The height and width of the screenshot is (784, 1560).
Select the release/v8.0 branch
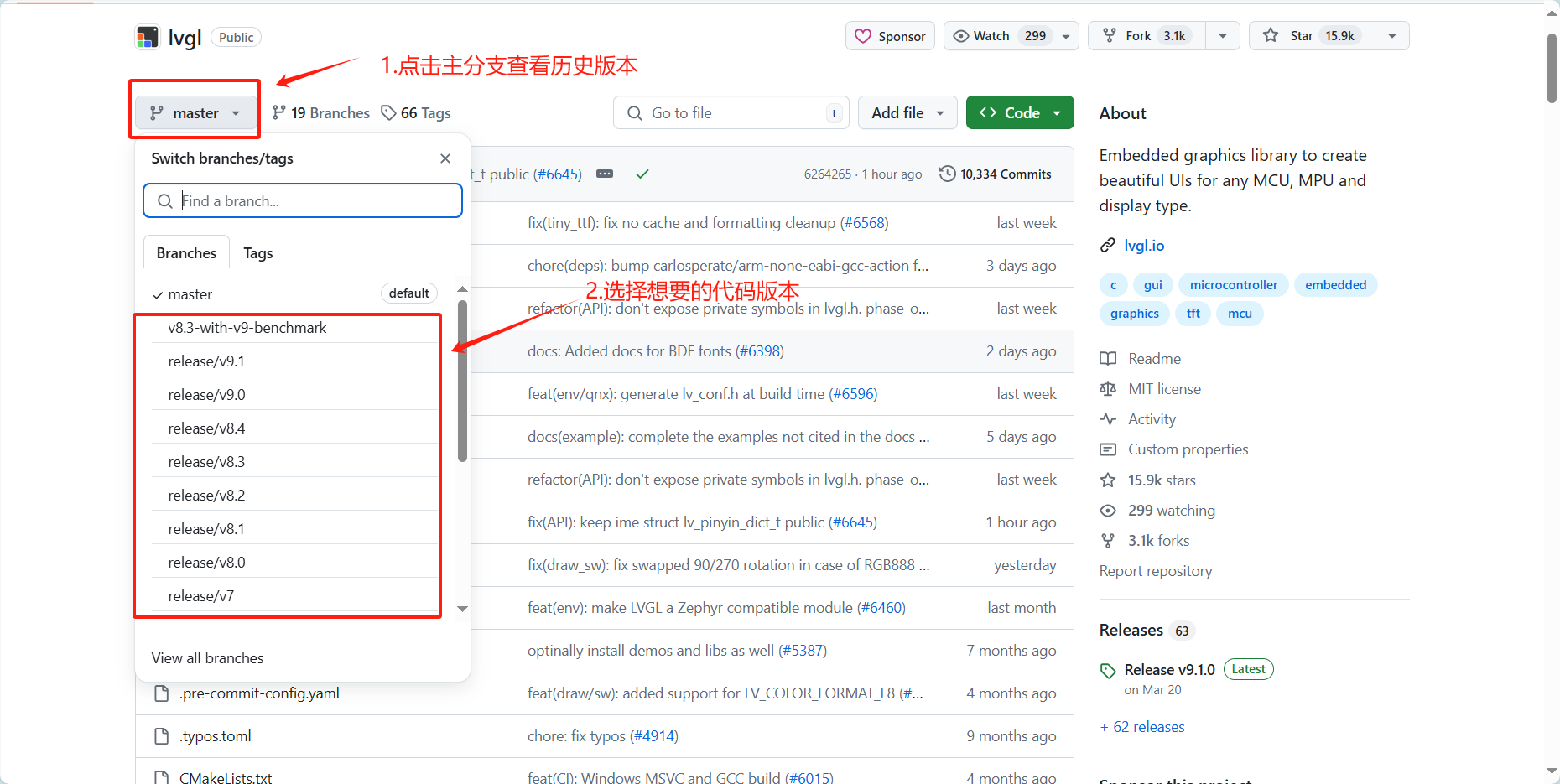(294, 563)
